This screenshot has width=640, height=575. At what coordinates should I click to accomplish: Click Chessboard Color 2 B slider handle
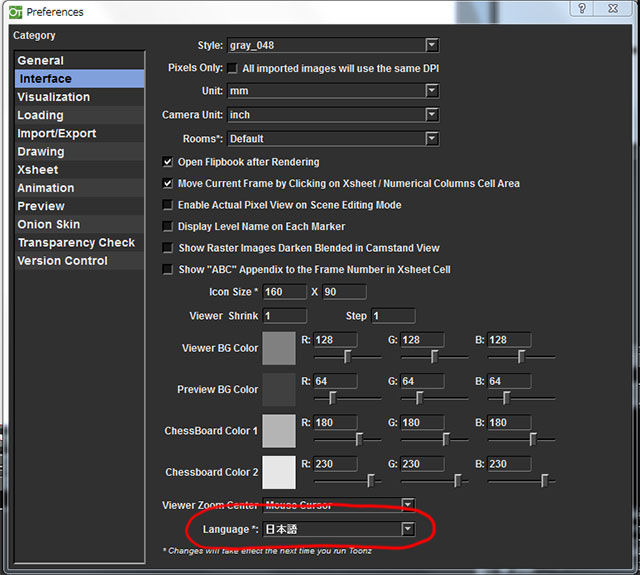545,481
